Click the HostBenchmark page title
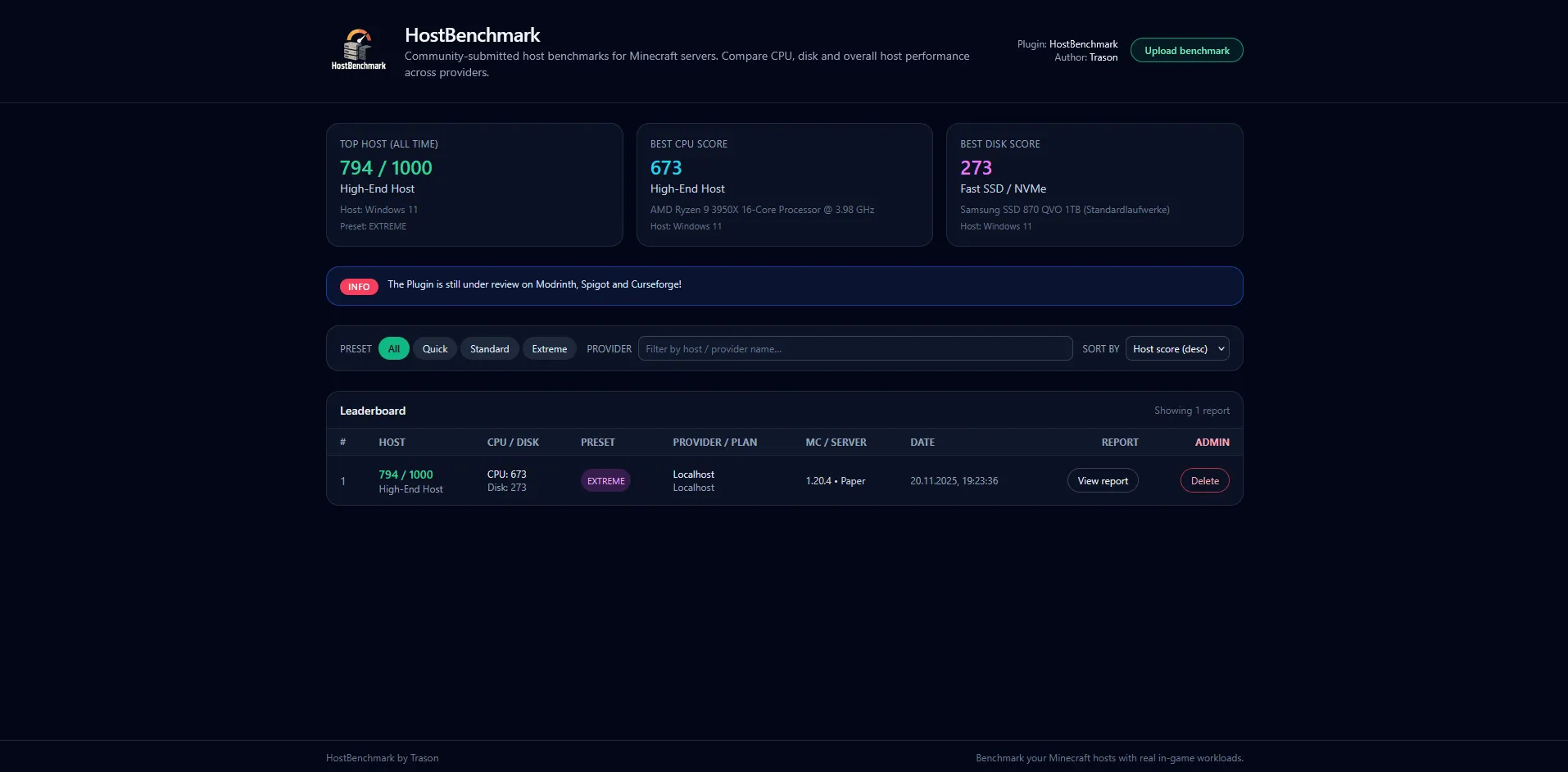This screenshot has height=772, width=1568. (472, 35)
